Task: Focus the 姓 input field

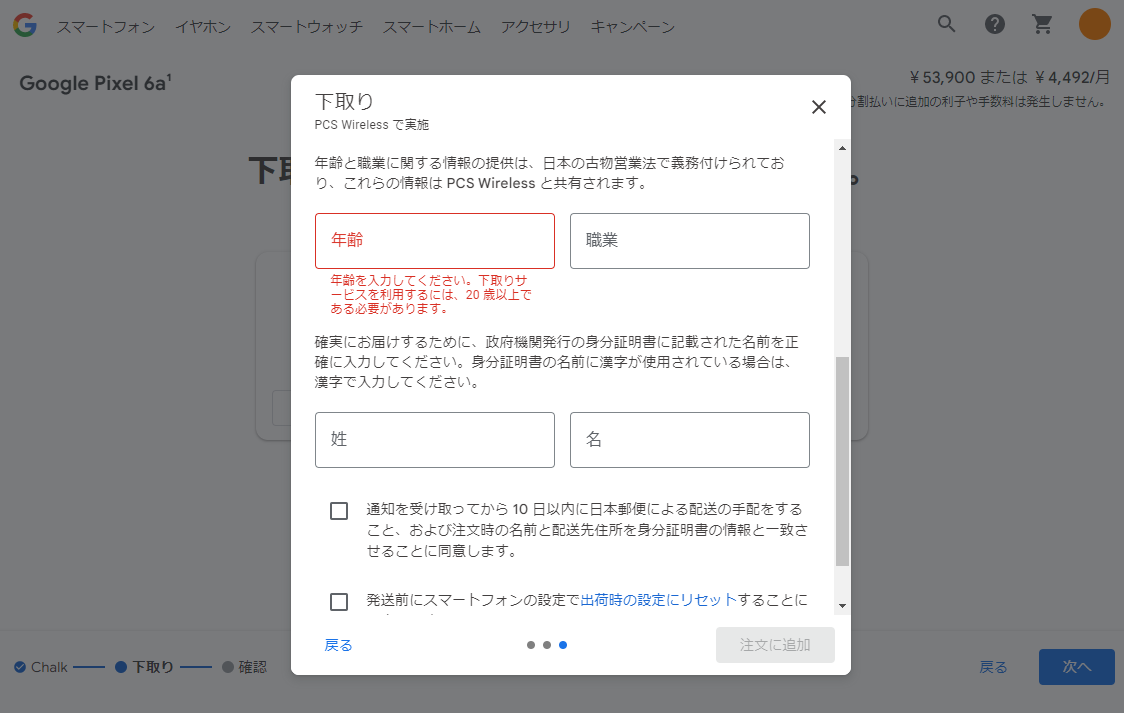Action: (x=434, y=440)
